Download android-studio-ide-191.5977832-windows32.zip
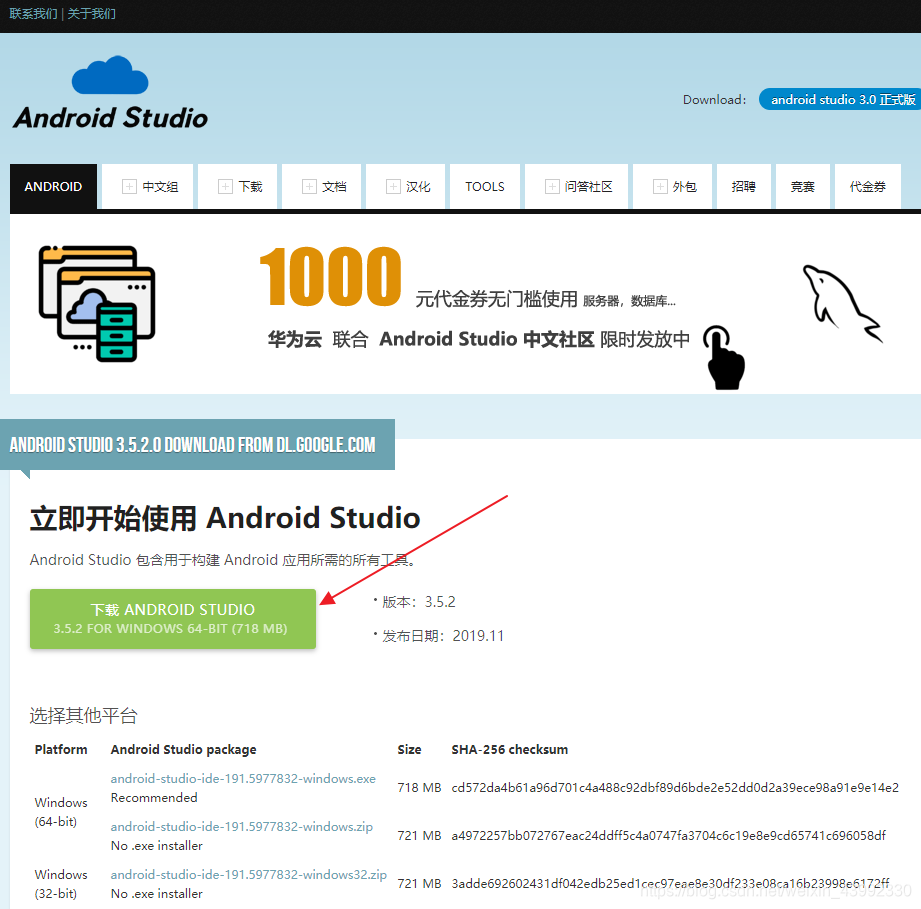Screen dimensions: 921x909 point(248,874)
